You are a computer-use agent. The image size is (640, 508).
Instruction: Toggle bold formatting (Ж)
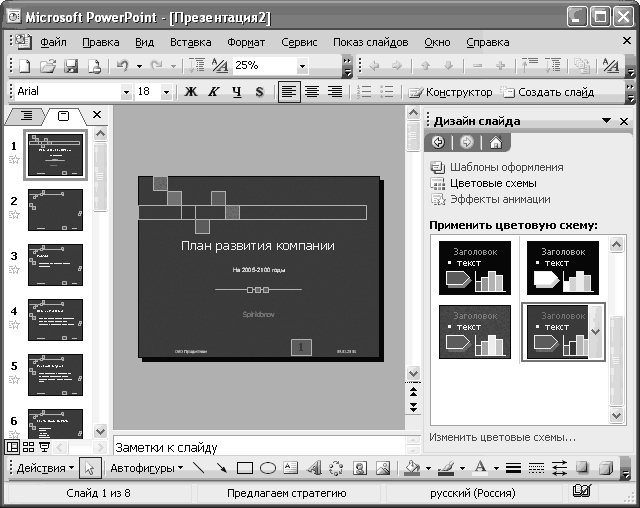190,91
